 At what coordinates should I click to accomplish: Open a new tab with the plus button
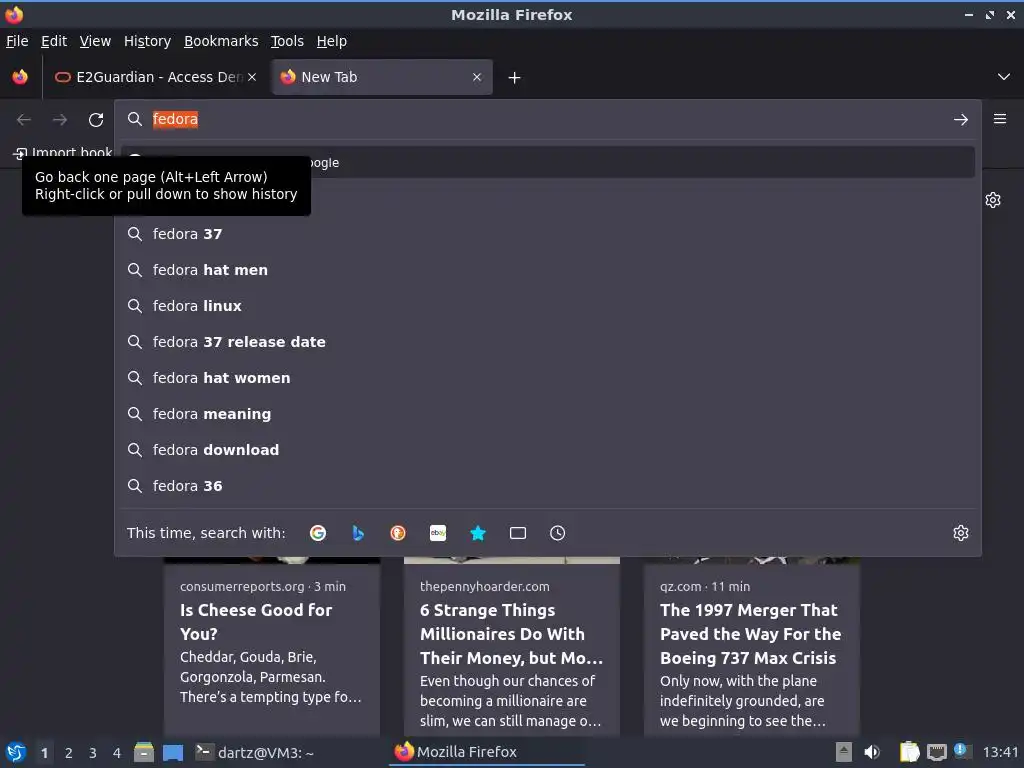pos(515,78)
